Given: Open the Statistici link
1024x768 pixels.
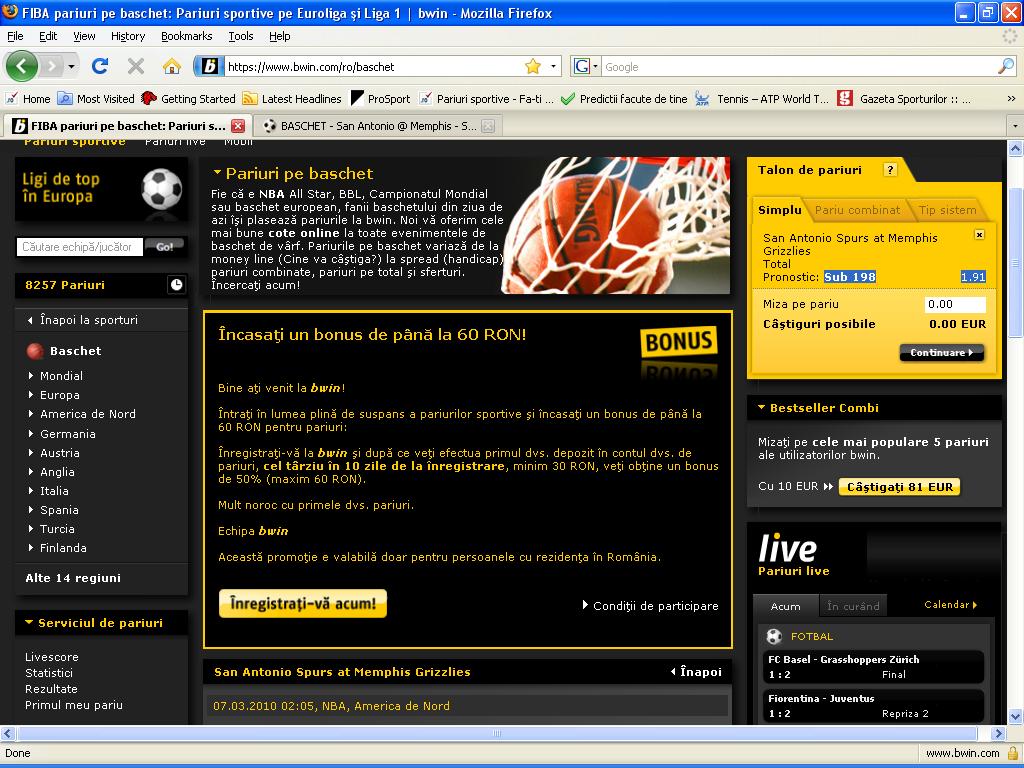Looking at the screenshot, I should (x=49, y=673).
